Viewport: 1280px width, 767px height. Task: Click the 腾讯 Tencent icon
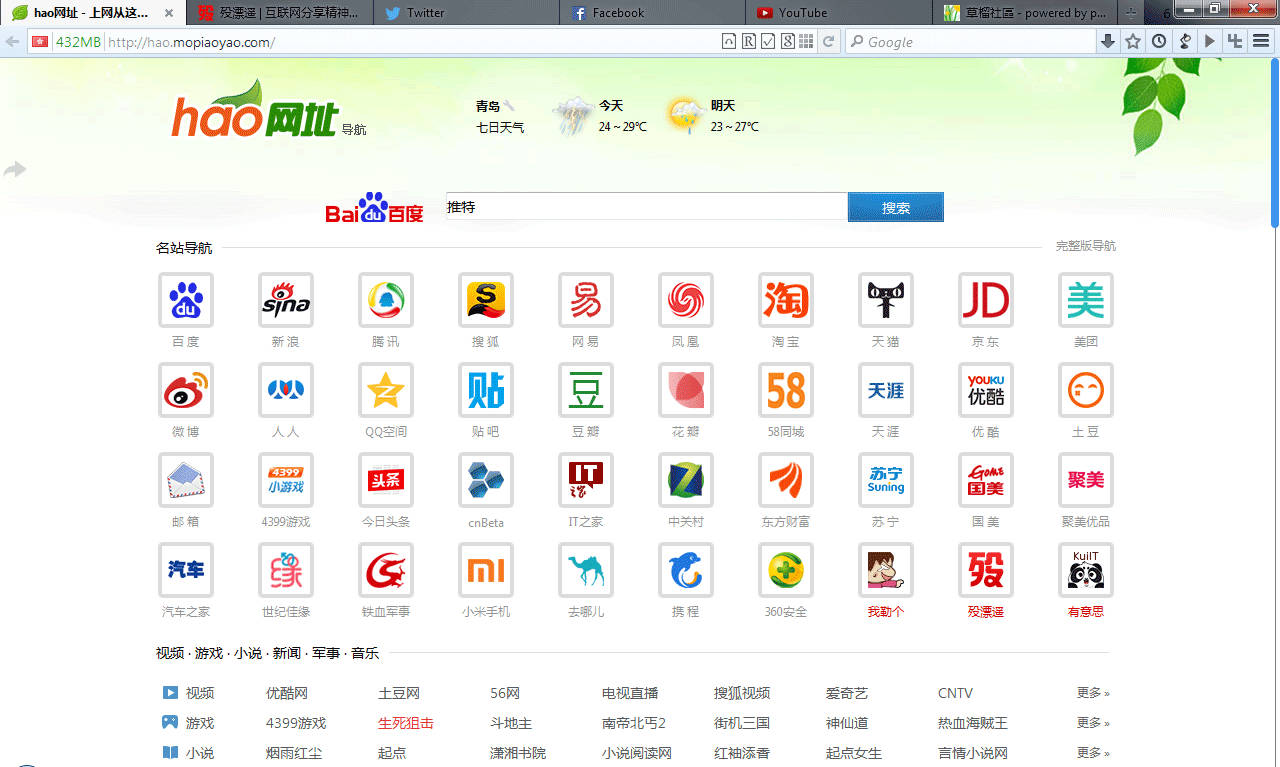(x=386, y=300)
